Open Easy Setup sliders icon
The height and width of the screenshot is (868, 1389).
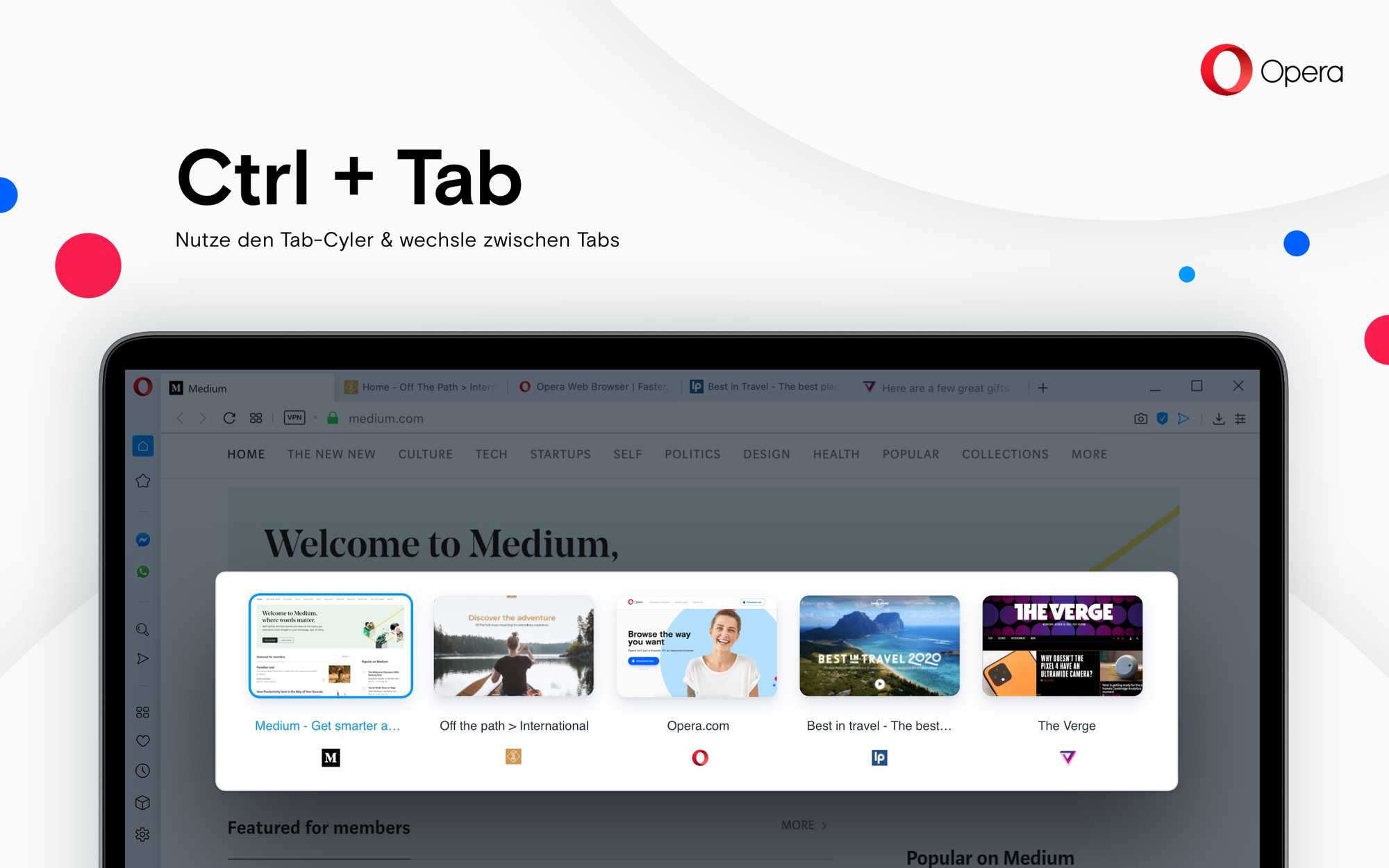click(x=1240, y=419)
